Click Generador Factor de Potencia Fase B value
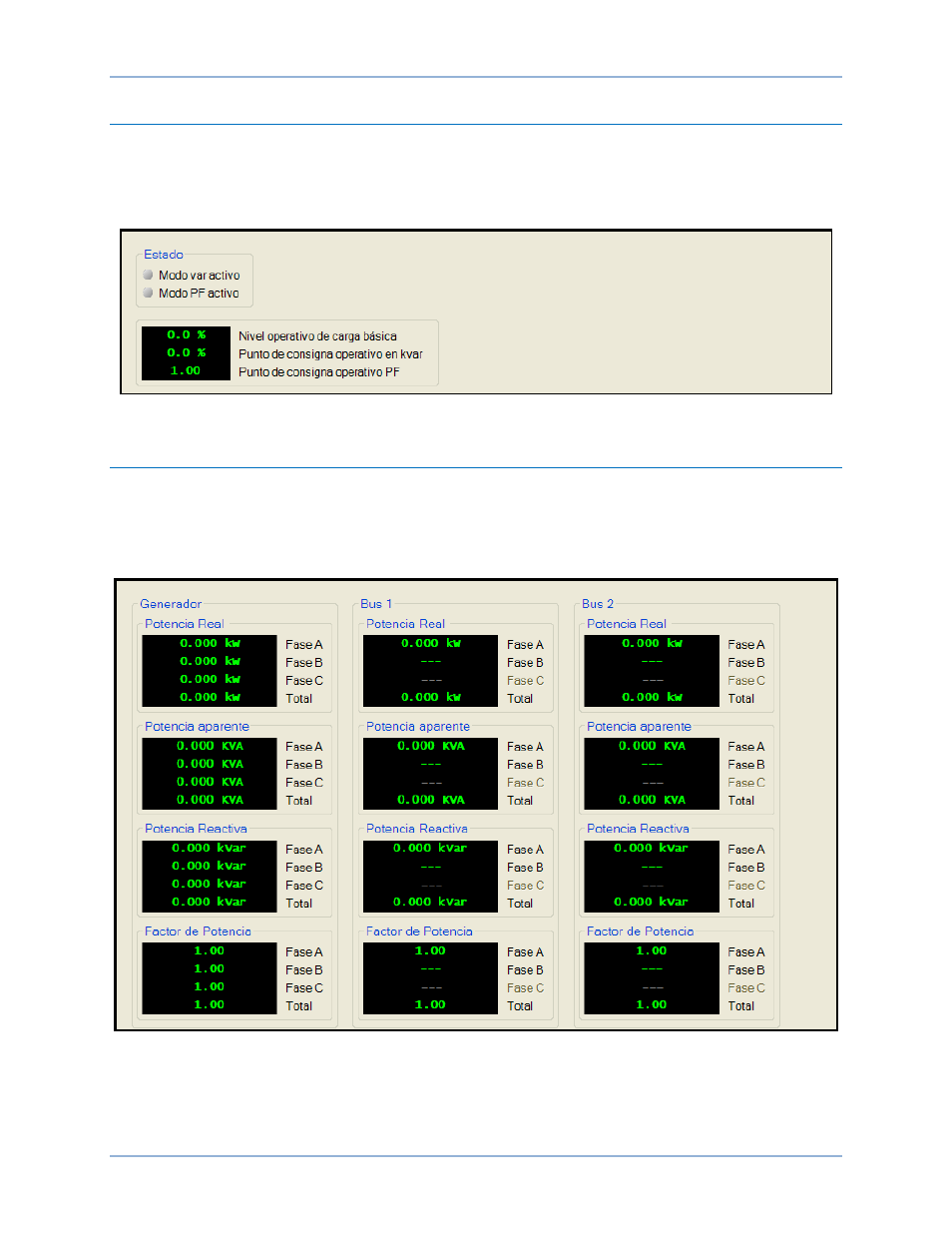This screenshot has width=952, height=1233. click(x=210, y=969)
